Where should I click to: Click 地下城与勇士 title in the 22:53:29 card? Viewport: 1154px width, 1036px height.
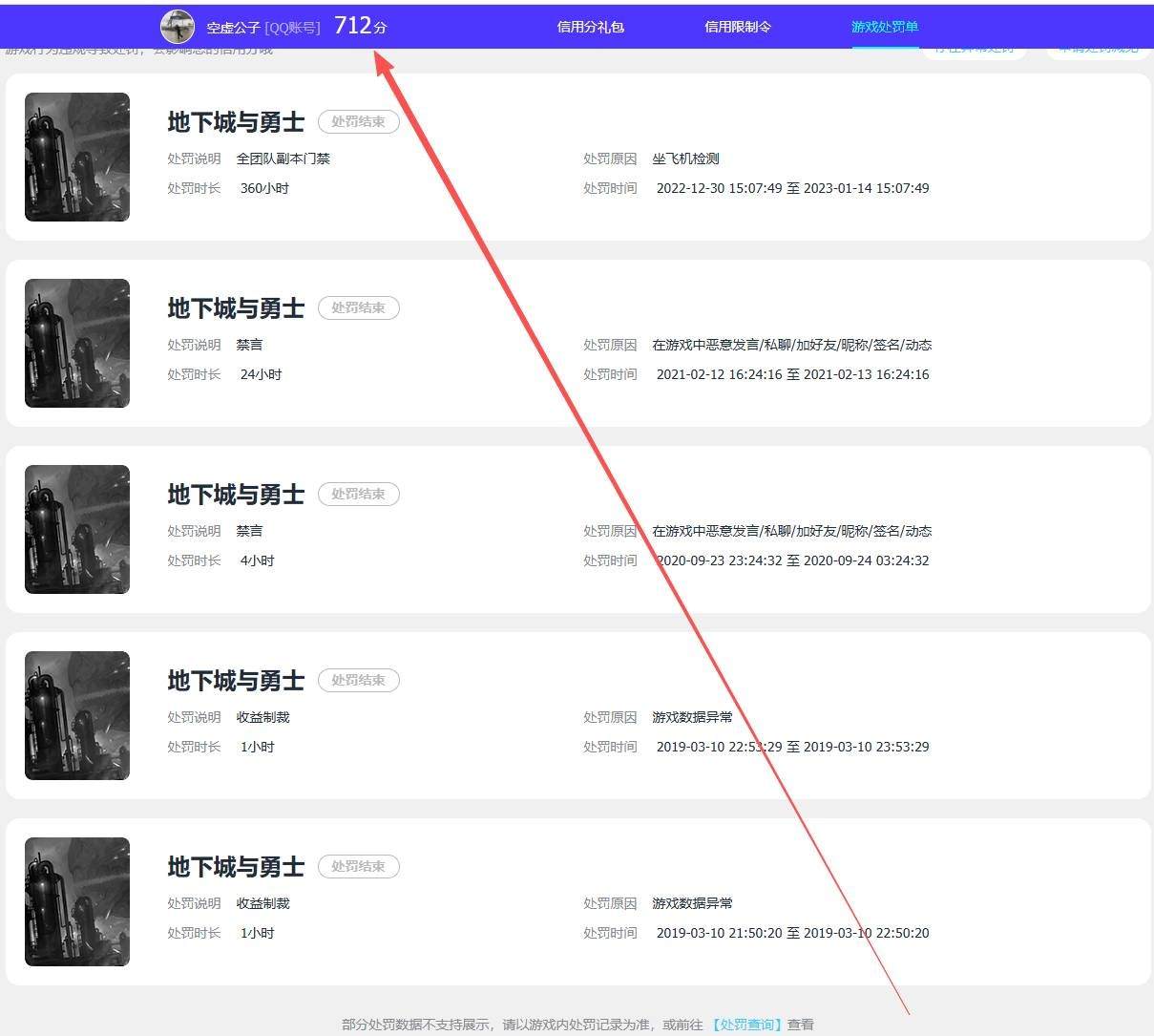click(236, 681)
